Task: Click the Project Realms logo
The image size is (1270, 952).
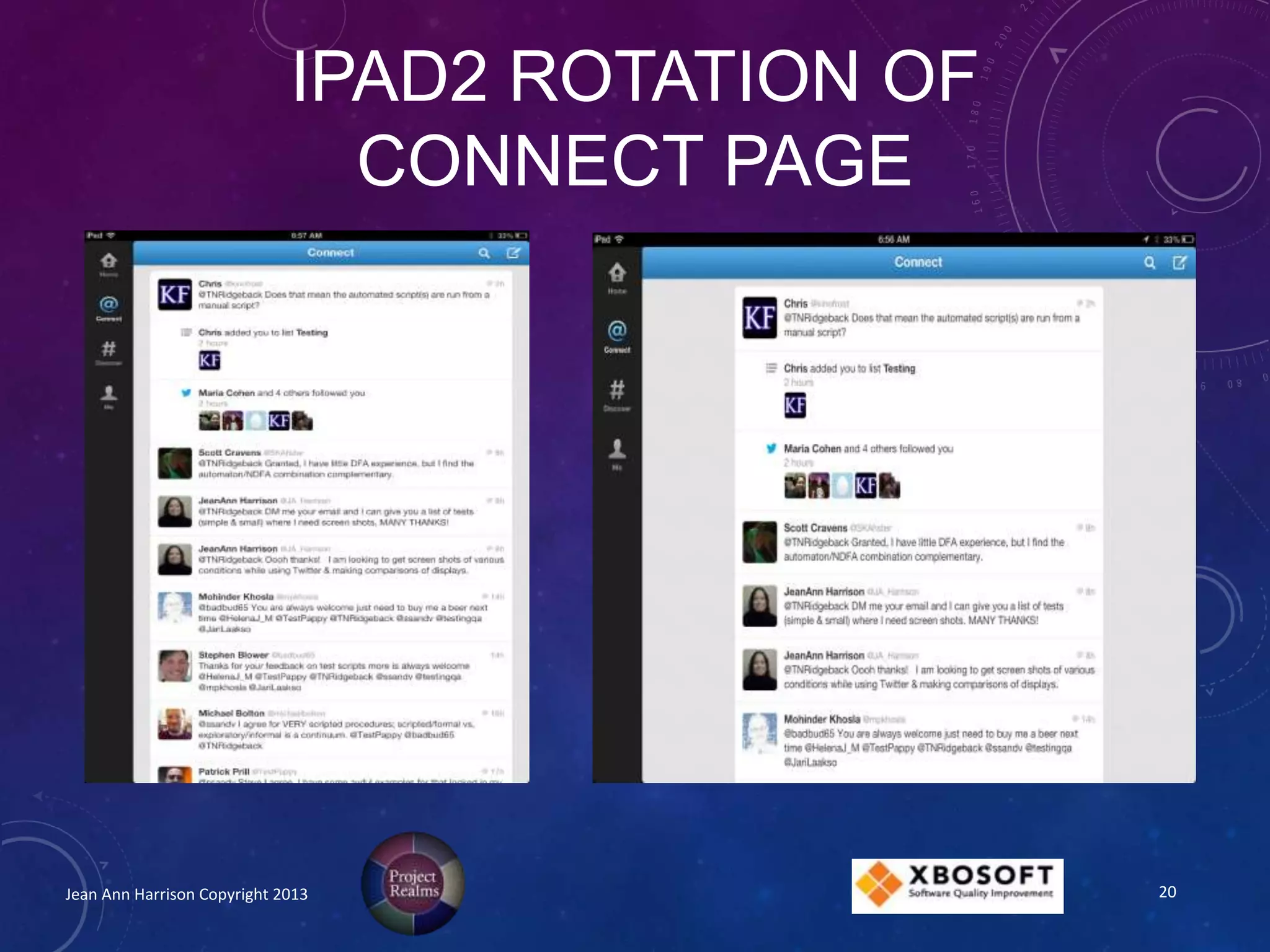Action: click(x=412, y=883)
